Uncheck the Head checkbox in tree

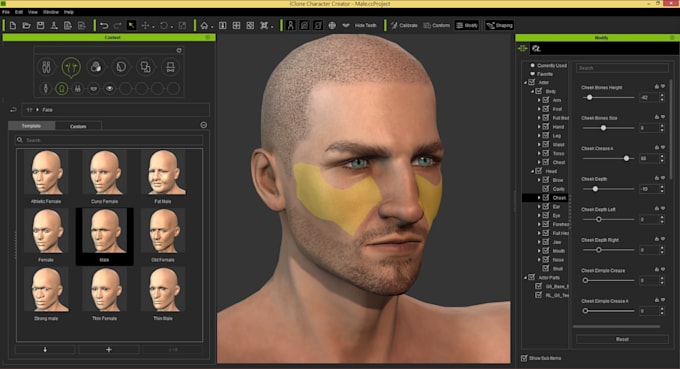pos(539,171)
